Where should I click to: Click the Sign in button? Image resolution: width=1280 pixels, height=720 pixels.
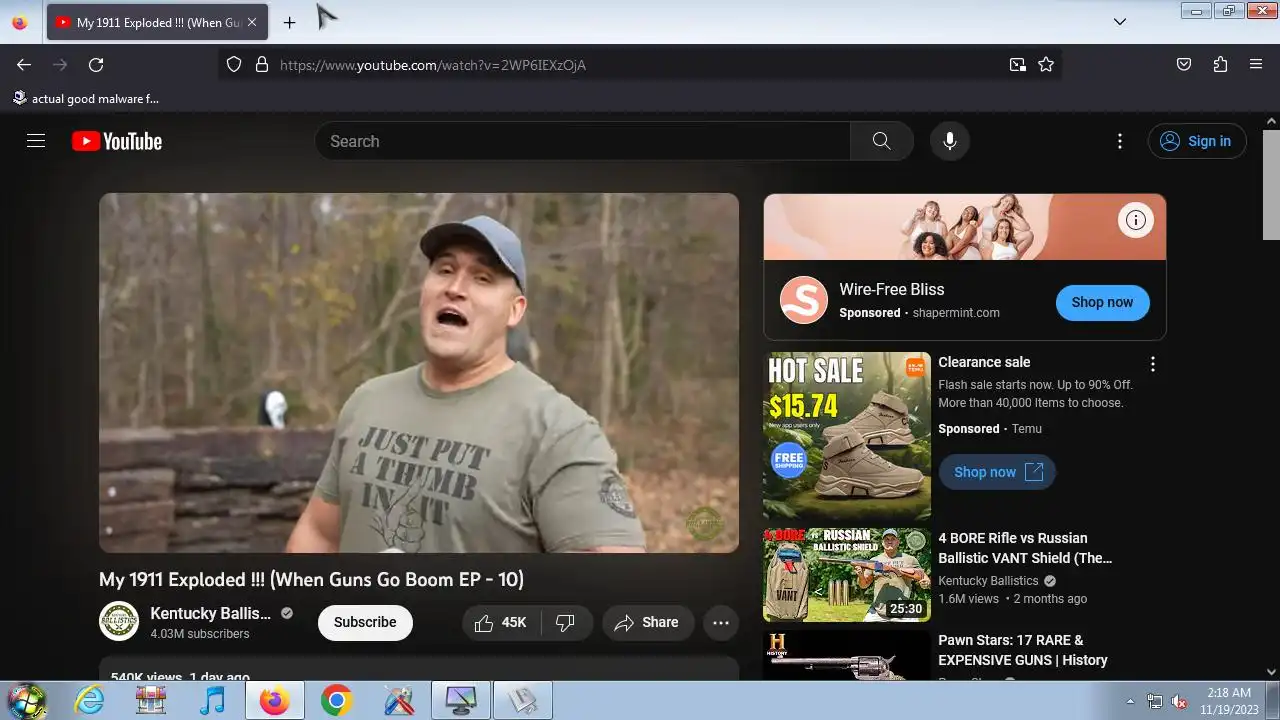coord(1197,141)
